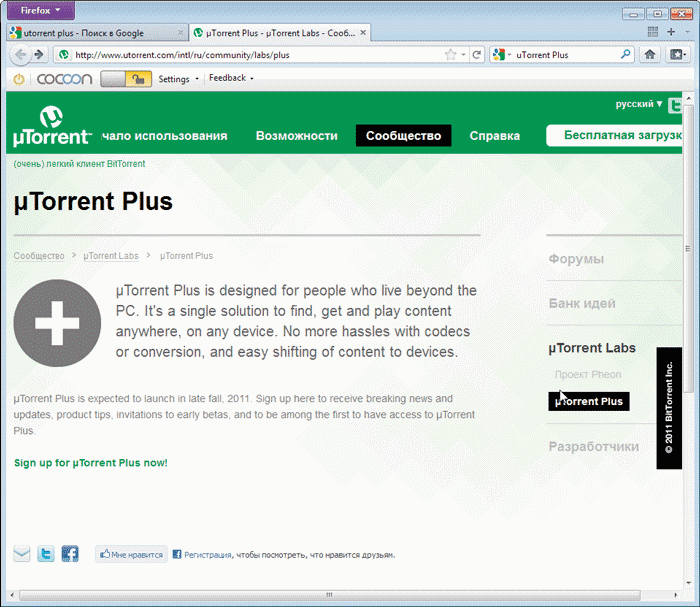Click the vertical scrollbar thumb

(x=688, y=248)
